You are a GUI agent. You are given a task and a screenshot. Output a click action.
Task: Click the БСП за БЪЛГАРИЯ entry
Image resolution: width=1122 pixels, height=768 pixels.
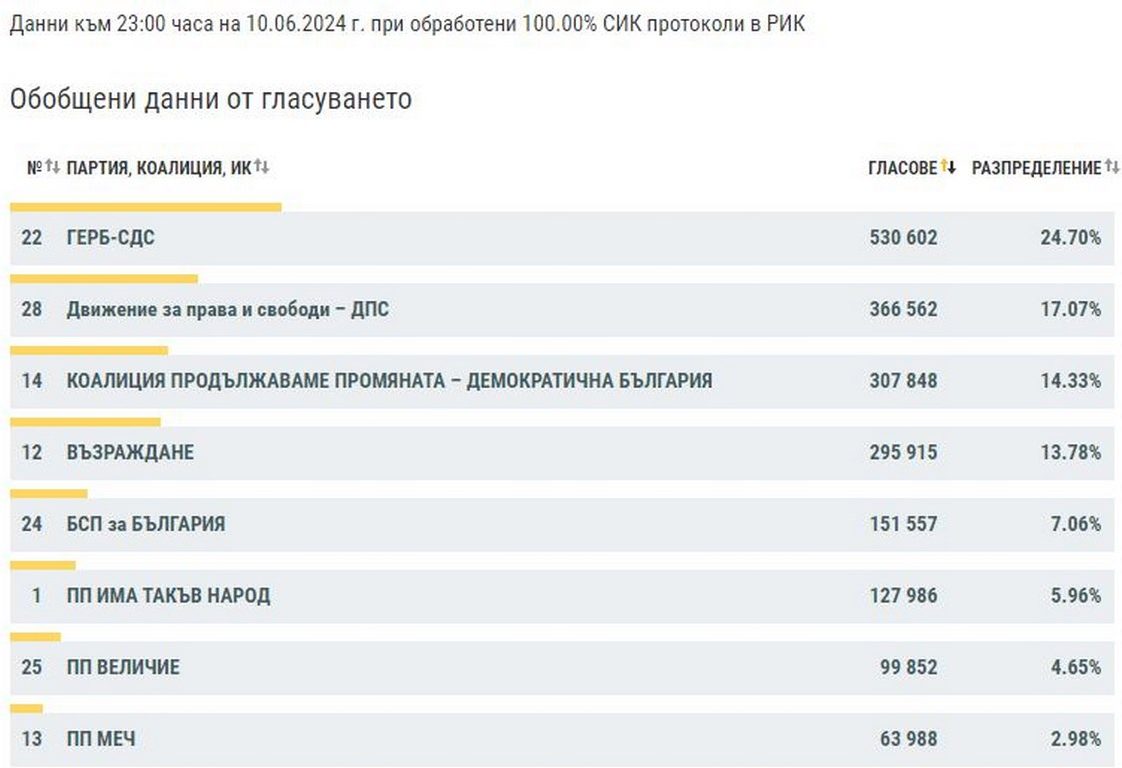point(146,524)
